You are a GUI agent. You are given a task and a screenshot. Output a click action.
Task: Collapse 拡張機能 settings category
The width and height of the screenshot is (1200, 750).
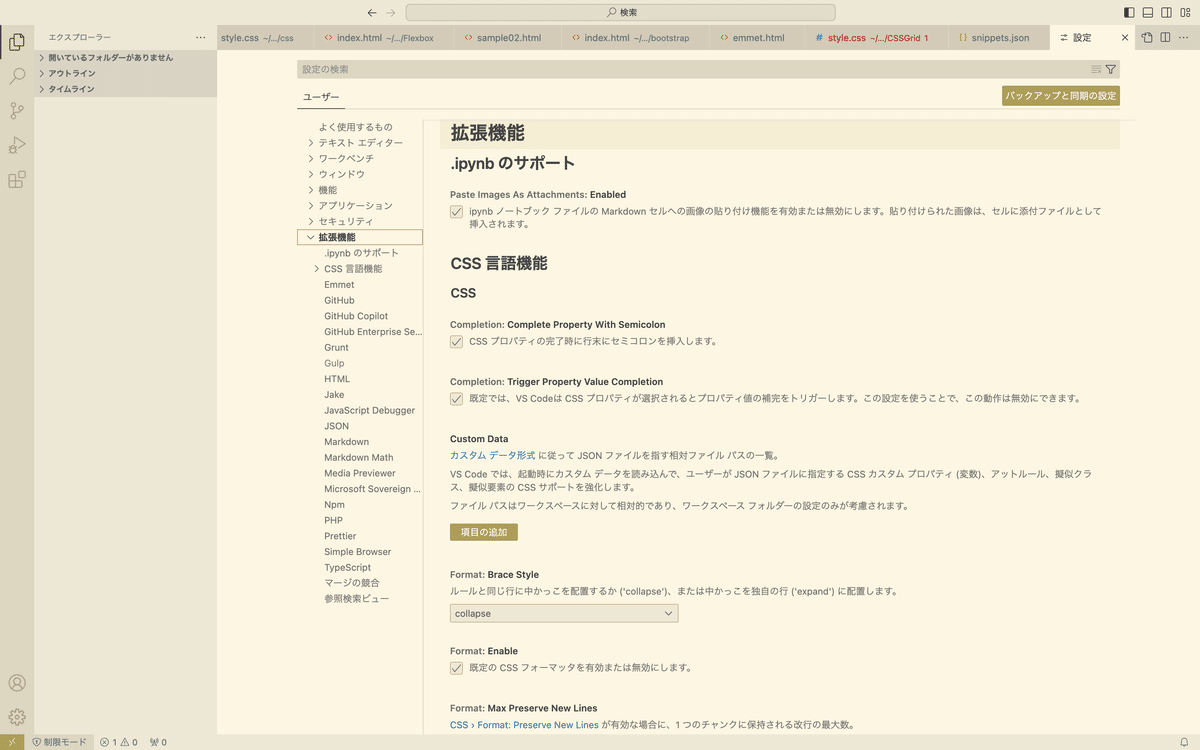312,237
